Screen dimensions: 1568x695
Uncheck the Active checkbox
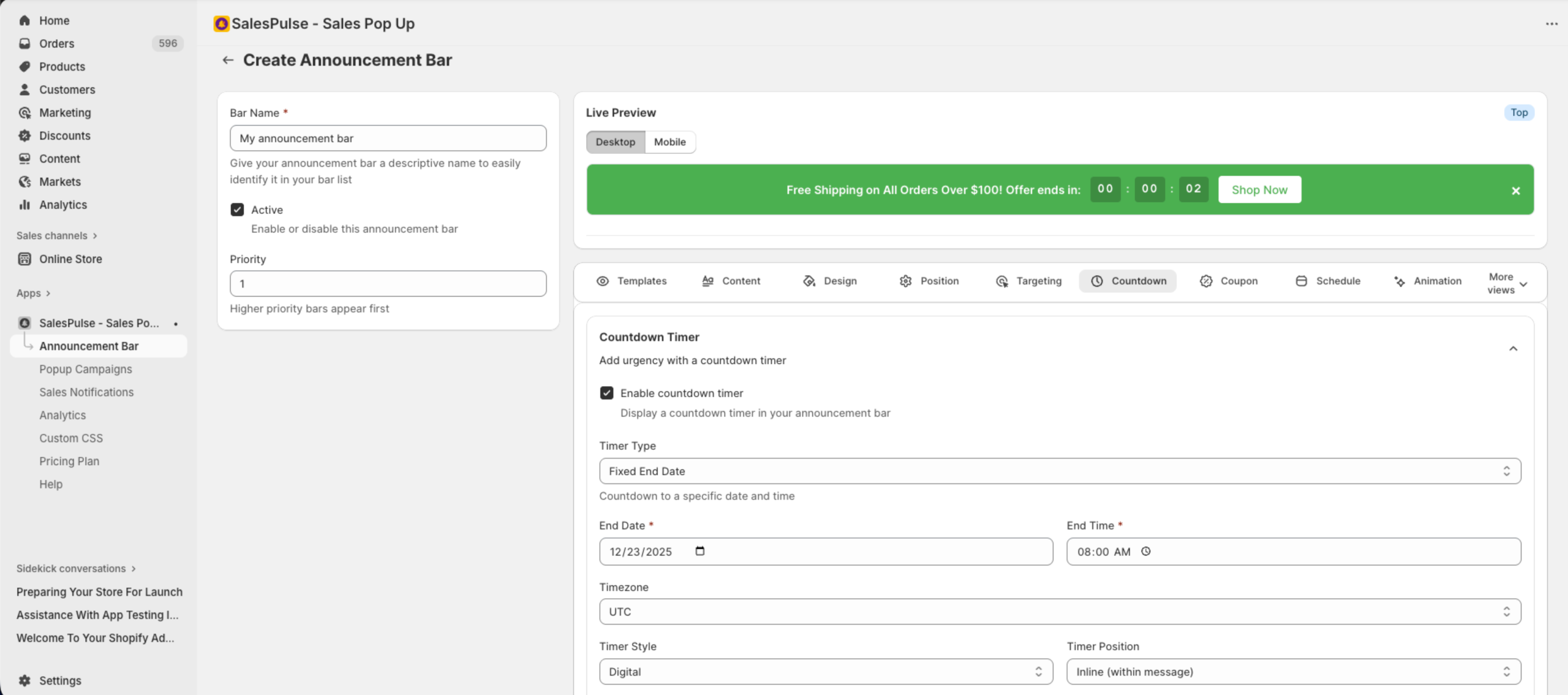(x=237, y=209)
